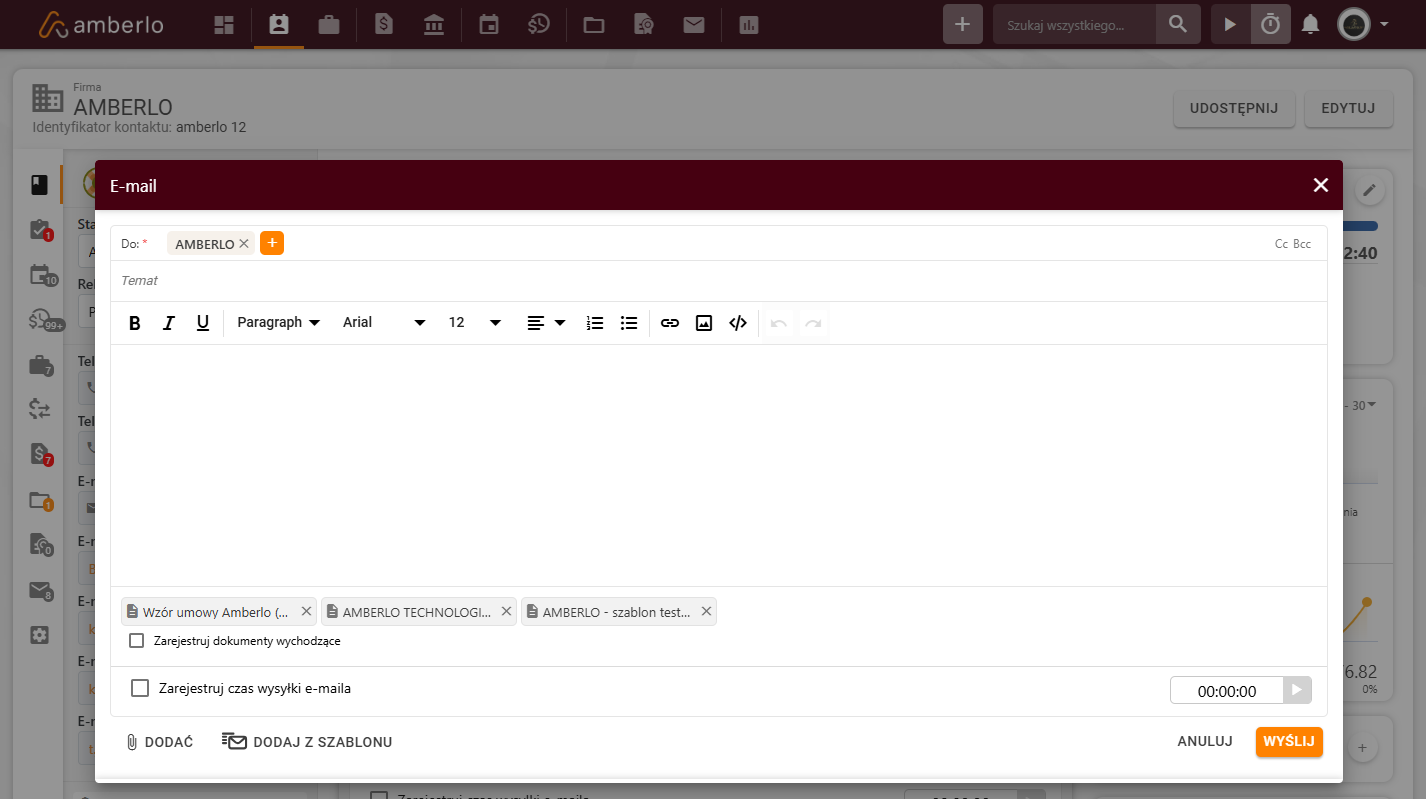Image resolution: width=1426 pixels, height=799 pixels.
Task: Open the calendar icon in top bar
Action: pyautogui.click(x=489, y=24)
